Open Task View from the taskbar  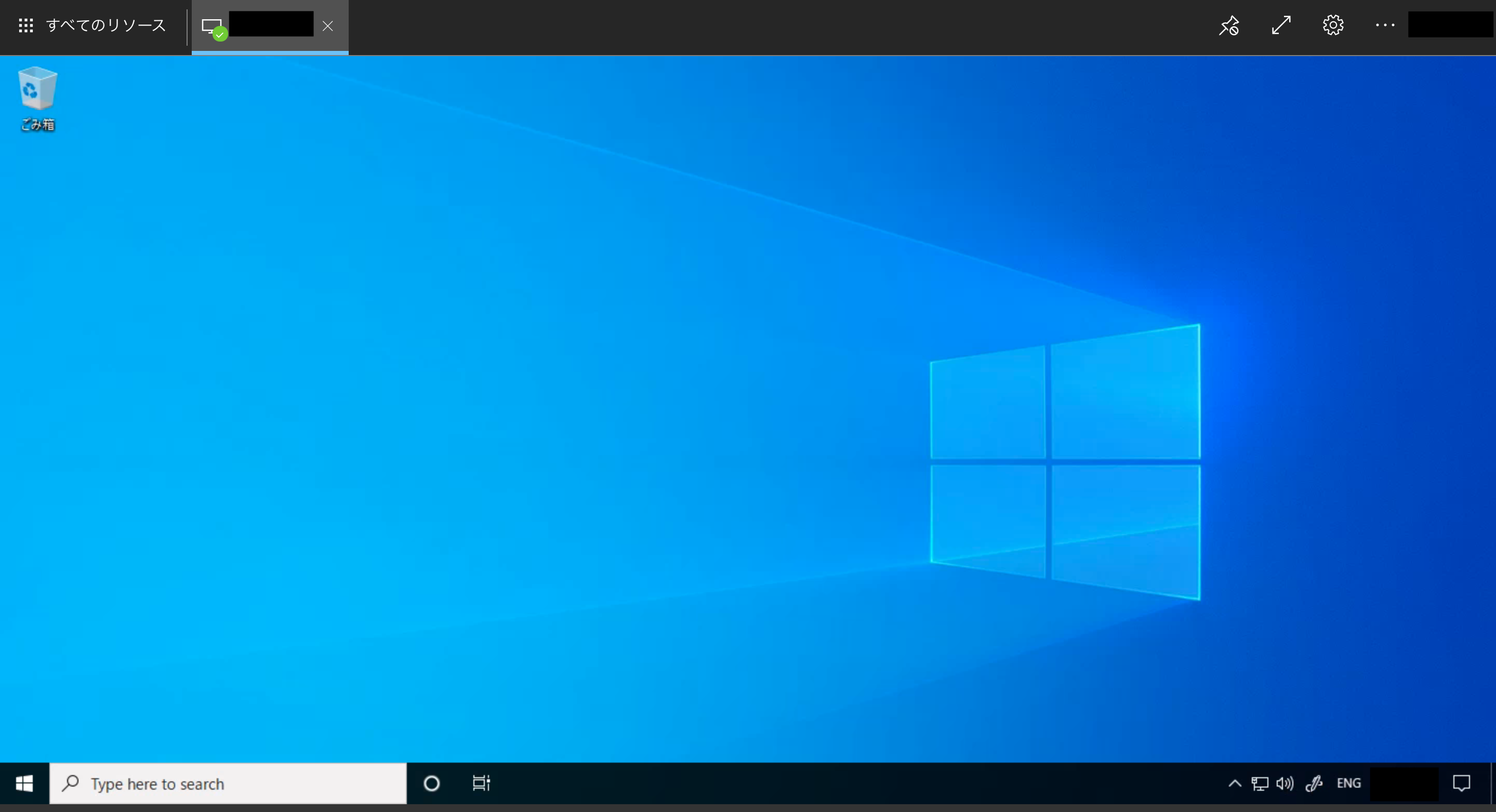point(481,783)
